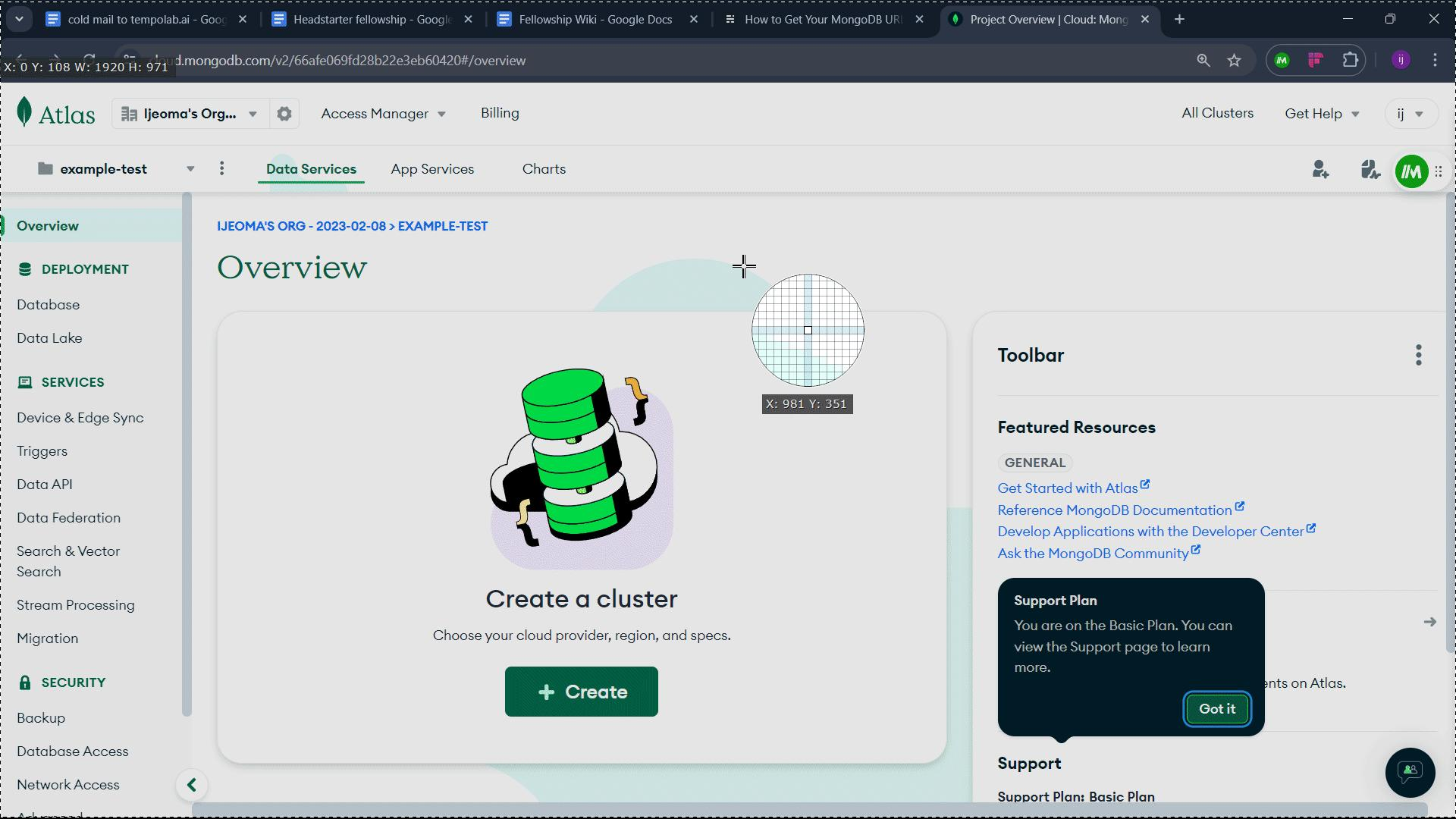Switch to App Services tab

[x=432, y=169]
